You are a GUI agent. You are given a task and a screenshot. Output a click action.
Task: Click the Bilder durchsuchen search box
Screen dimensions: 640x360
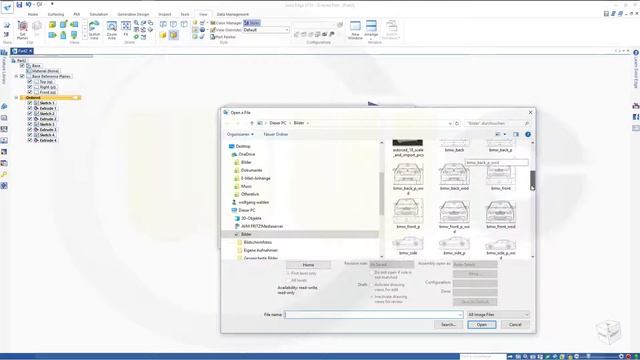pyautogui.click(x=497, y=123)
